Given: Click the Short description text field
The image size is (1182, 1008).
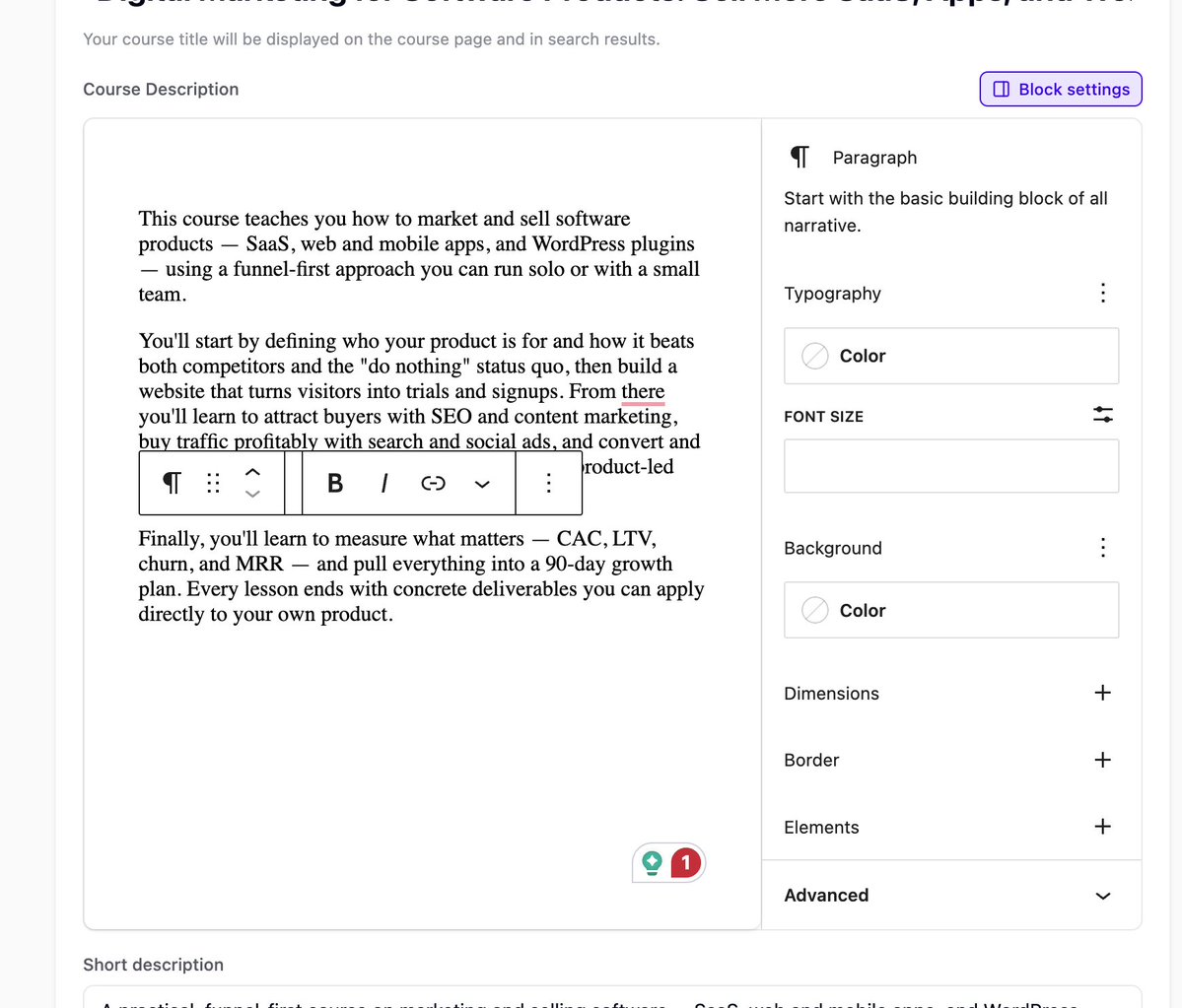Looking at the screenshot, I should point(612,997).
